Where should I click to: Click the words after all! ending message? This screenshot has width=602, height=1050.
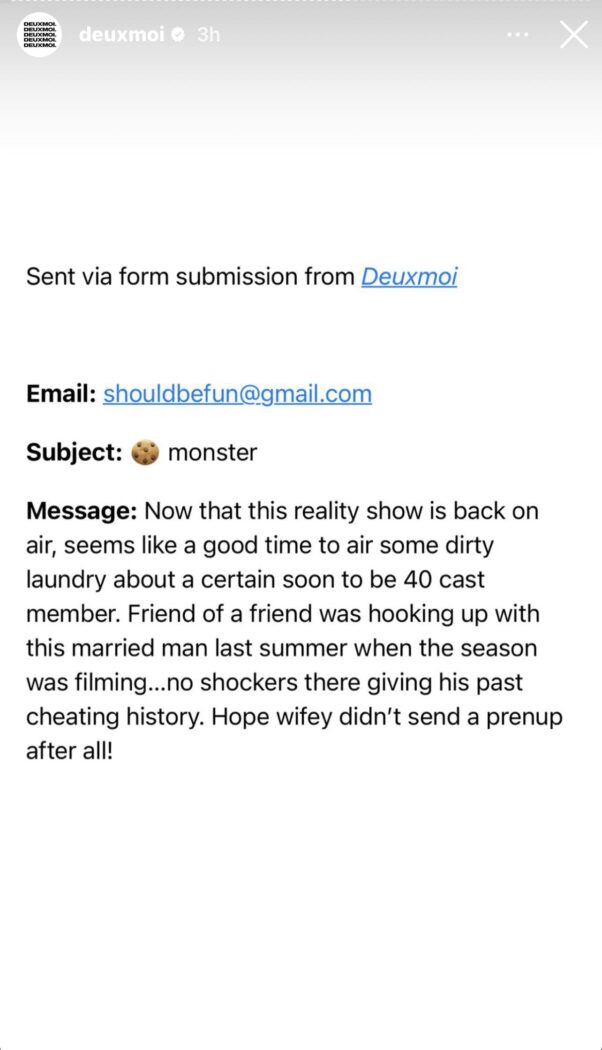click(69, 751)
